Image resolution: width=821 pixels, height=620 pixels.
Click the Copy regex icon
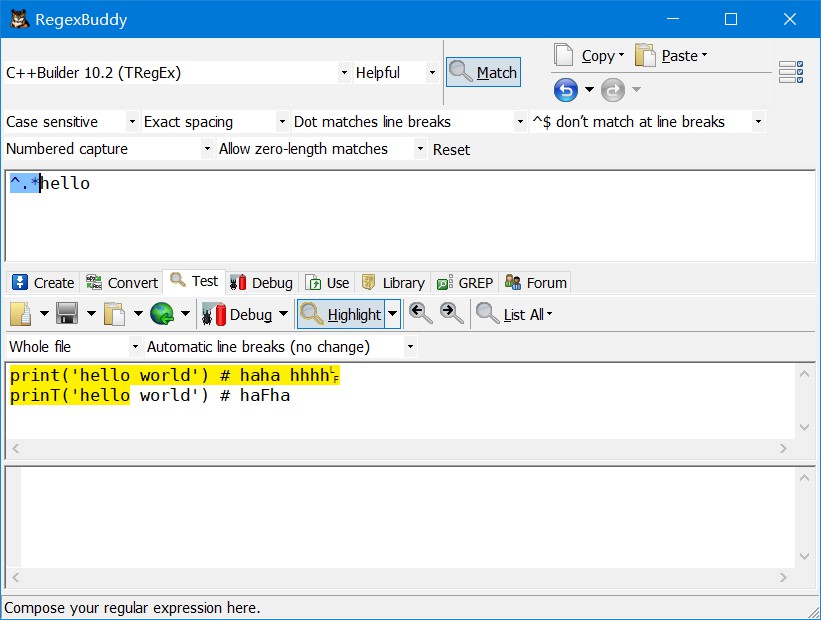point(564,55)
